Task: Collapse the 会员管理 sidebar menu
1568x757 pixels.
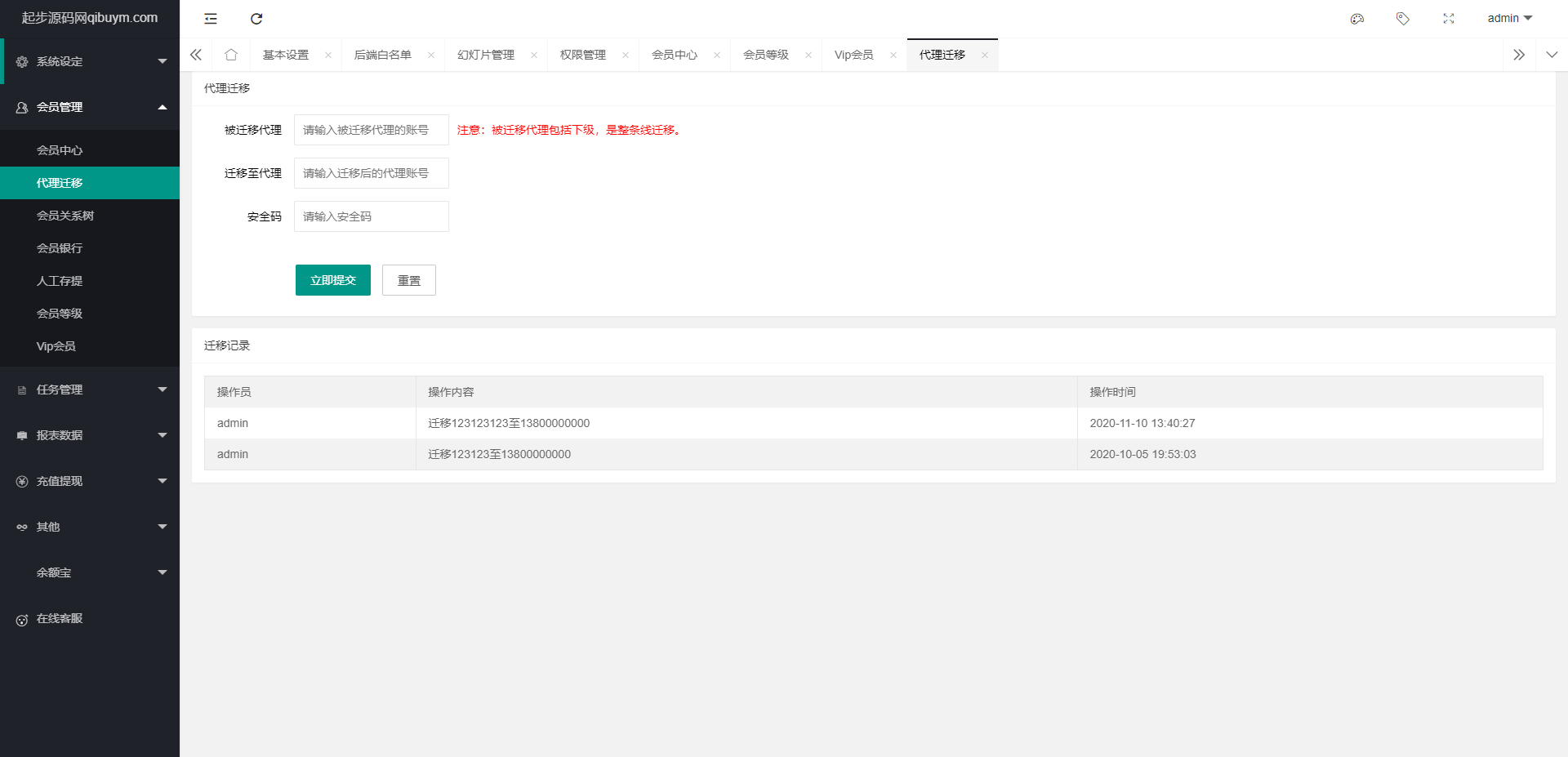Action: [90, 107]
